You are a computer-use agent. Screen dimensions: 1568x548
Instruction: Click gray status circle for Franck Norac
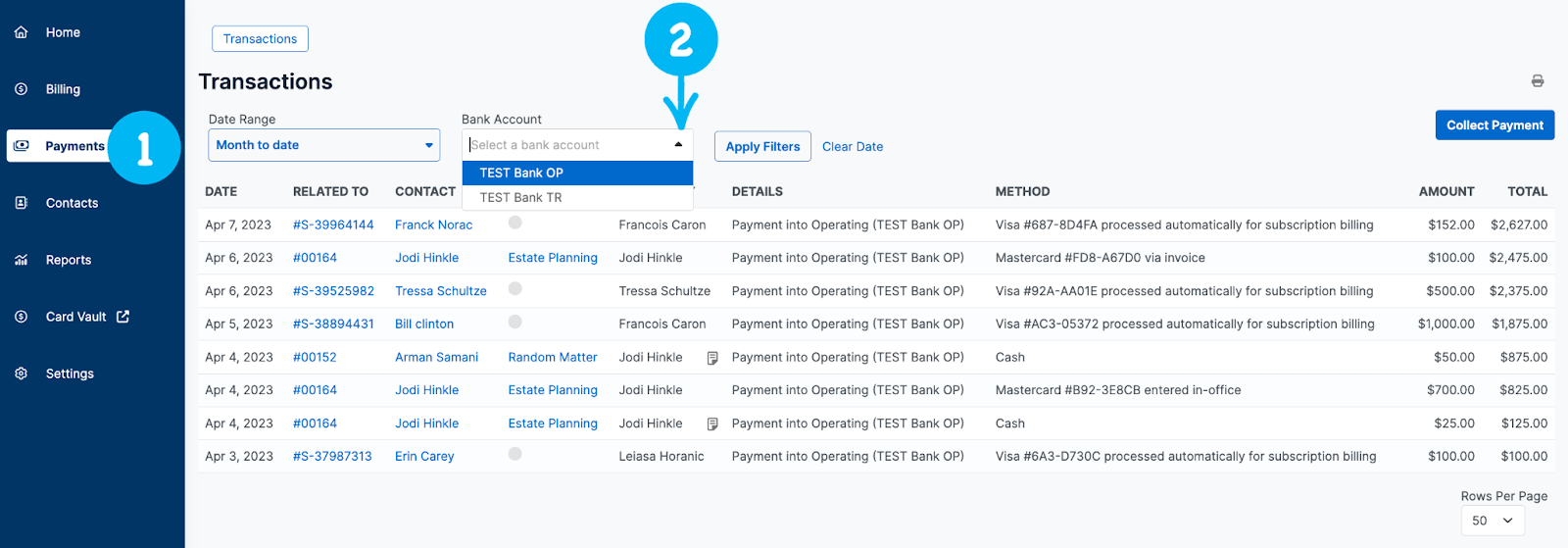coord(515,224)
